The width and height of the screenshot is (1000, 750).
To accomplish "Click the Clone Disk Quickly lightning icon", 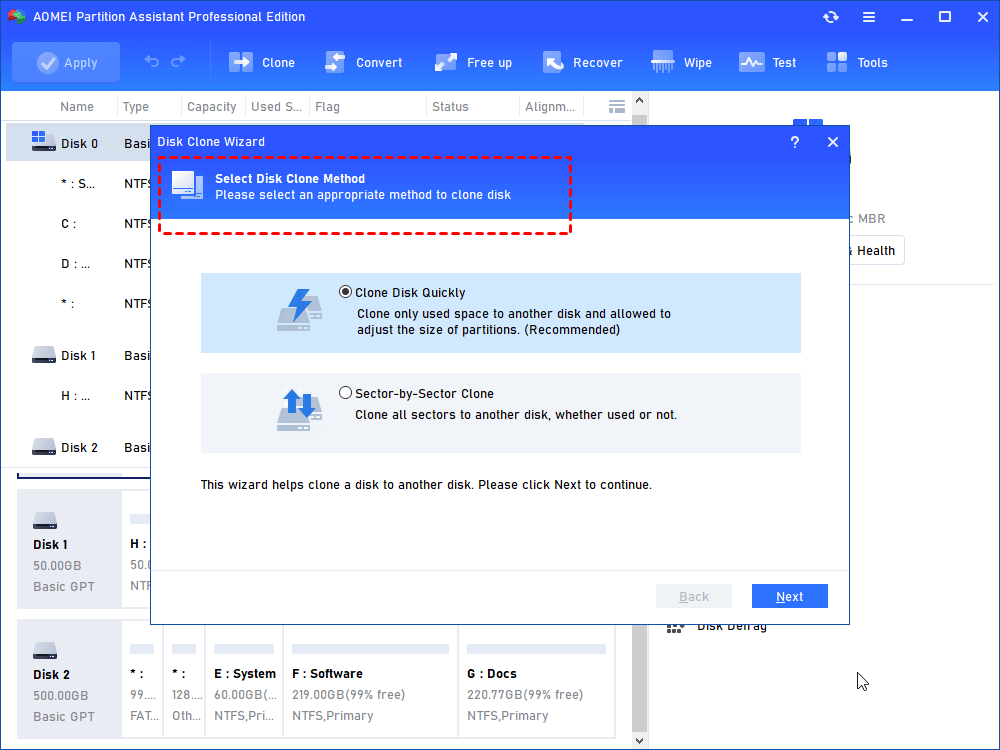I will 300,310.
